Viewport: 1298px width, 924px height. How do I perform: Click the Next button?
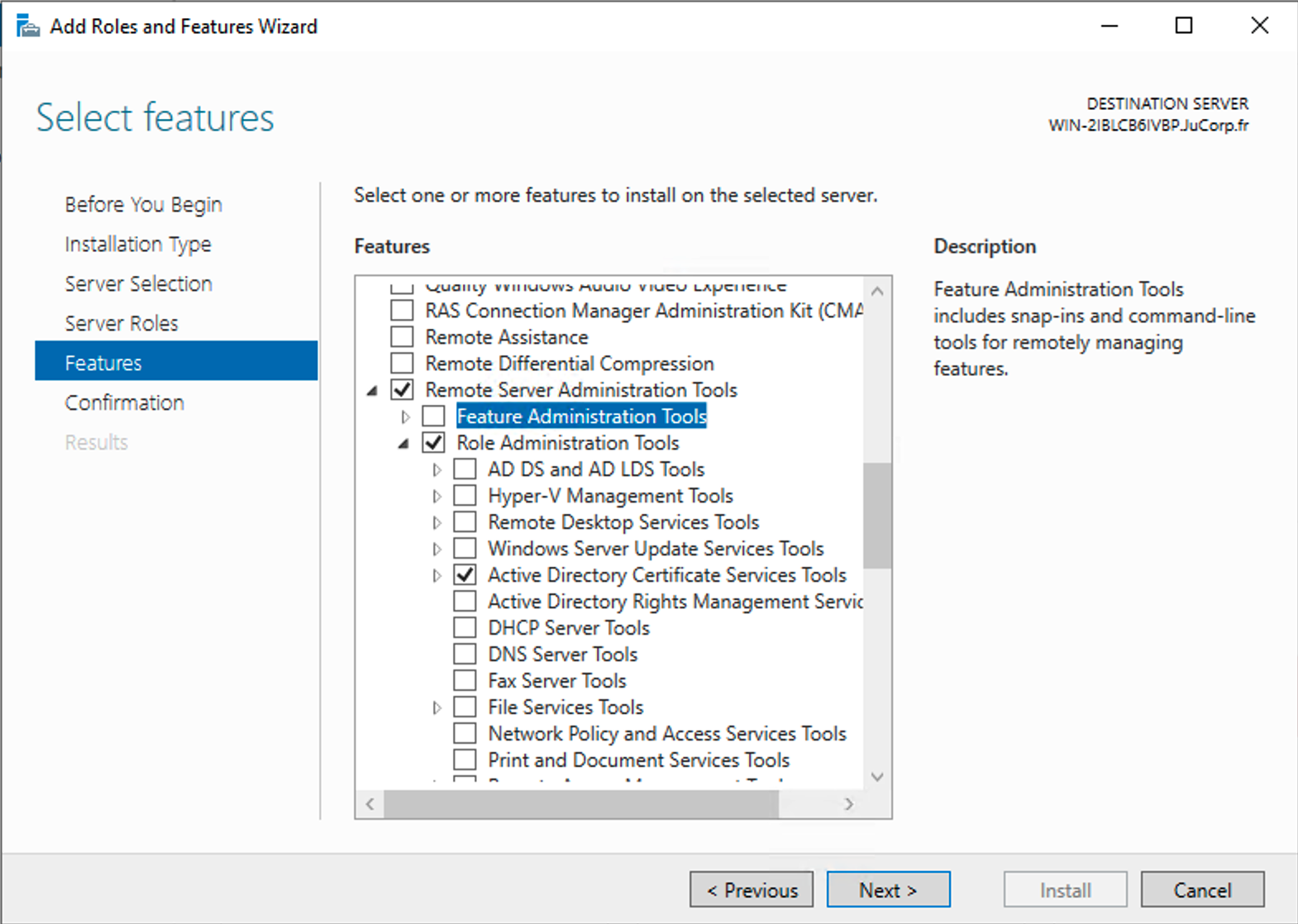(x=888, y=890)
